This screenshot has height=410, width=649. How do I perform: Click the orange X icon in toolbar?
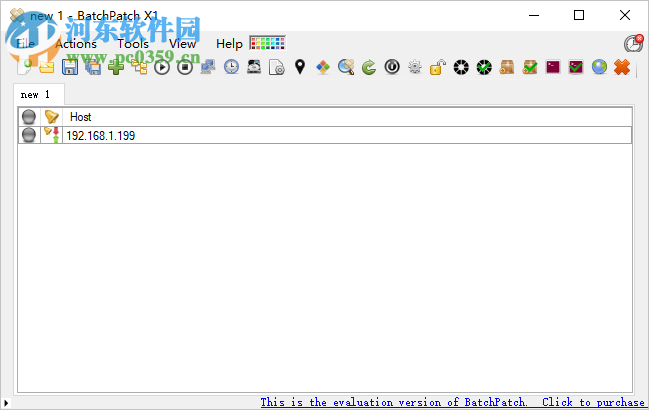coord(622,67)
